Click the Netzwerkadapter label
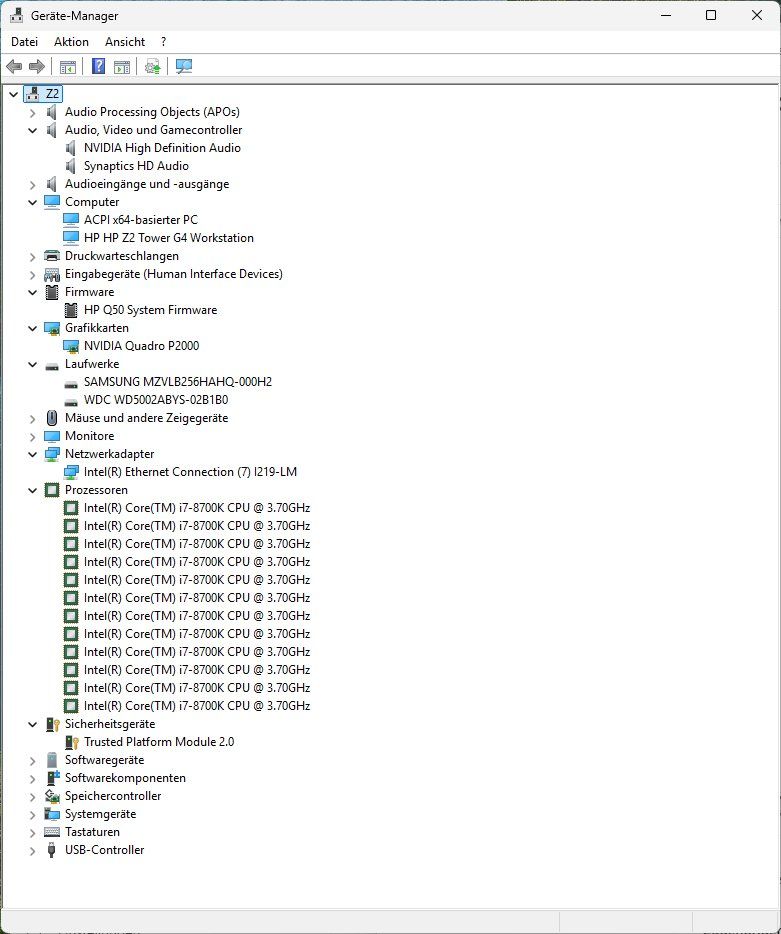The width and height of the screenshot is (781, 934). (109, 454)
